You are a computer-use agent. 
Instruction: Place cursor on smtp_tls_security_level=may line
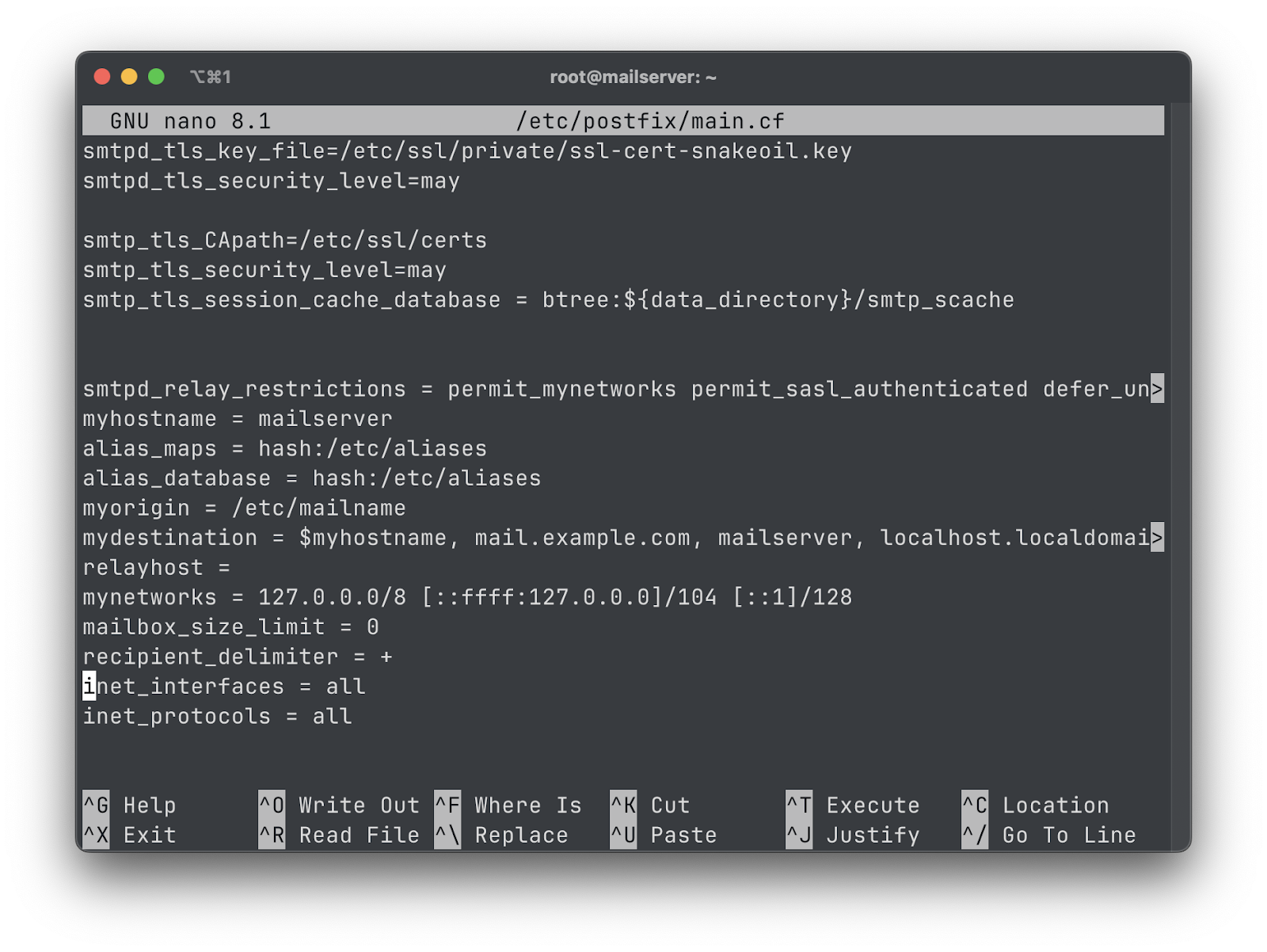[x=264, y=270]
